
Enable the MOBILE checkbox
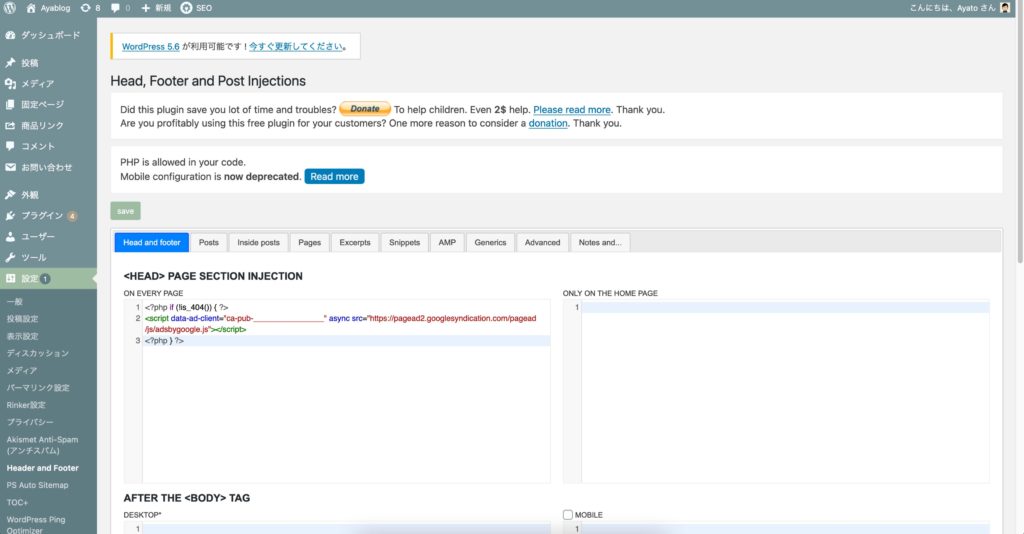point(568,514)
